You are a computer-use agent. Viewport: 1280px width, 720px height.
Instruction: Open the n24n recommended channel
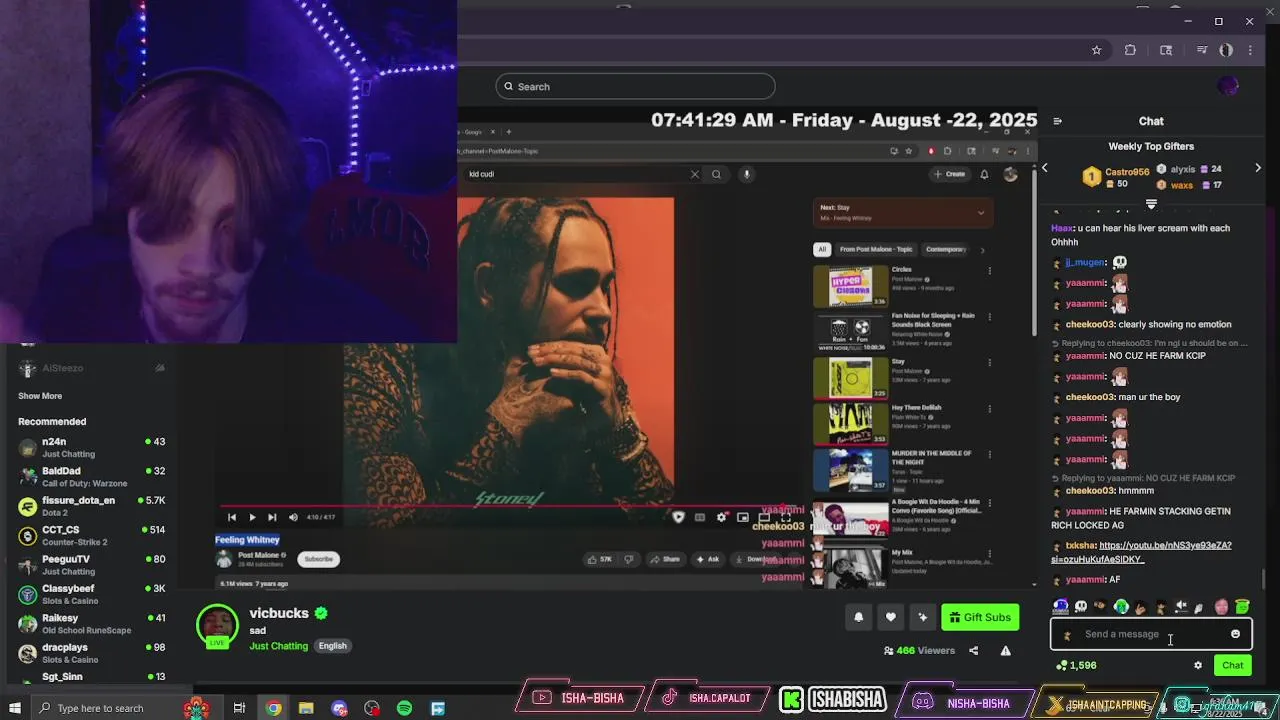pos(91,447)
